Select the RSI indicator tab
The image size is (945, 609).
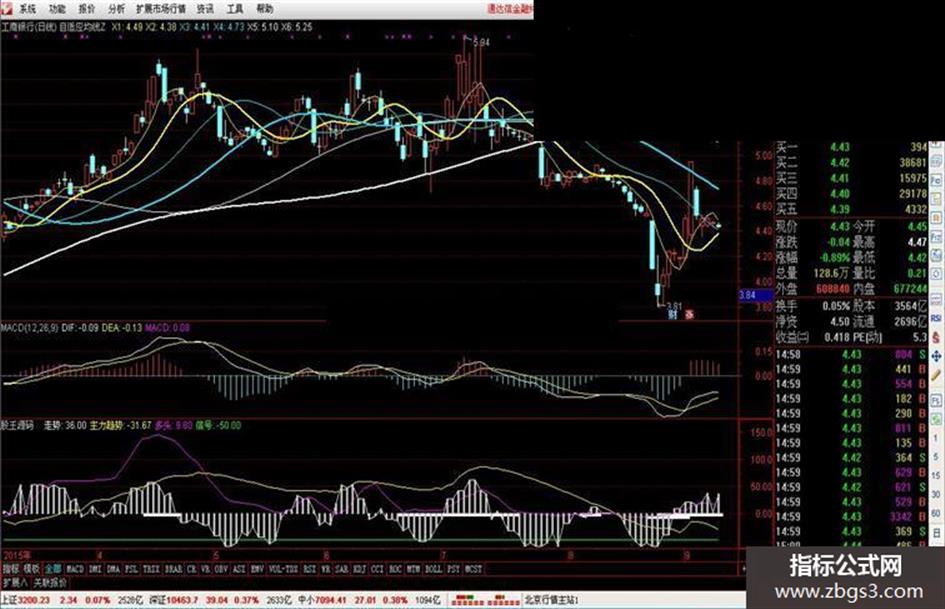pyautogui.click(x=308, y=569)
